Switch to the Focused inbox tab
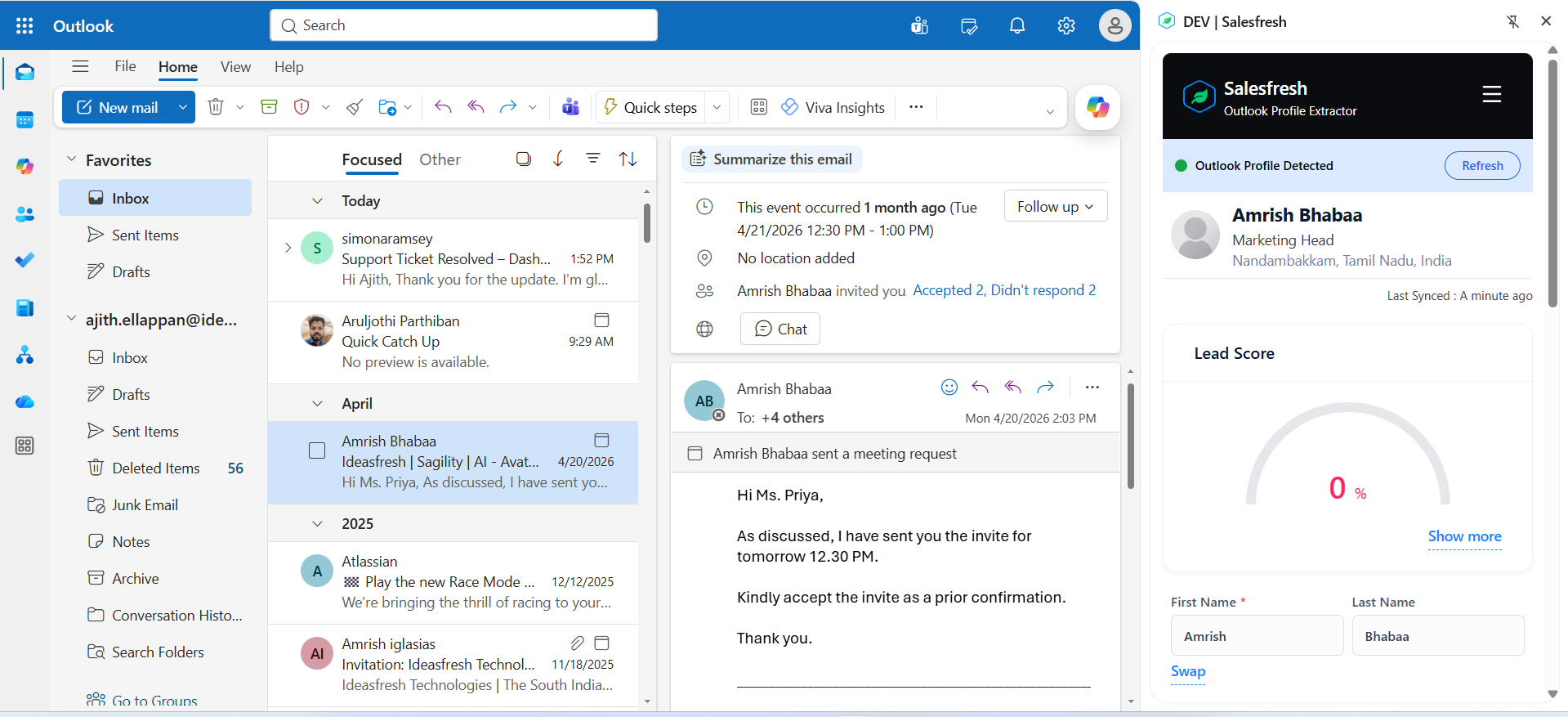 click(x=372, y=159)
